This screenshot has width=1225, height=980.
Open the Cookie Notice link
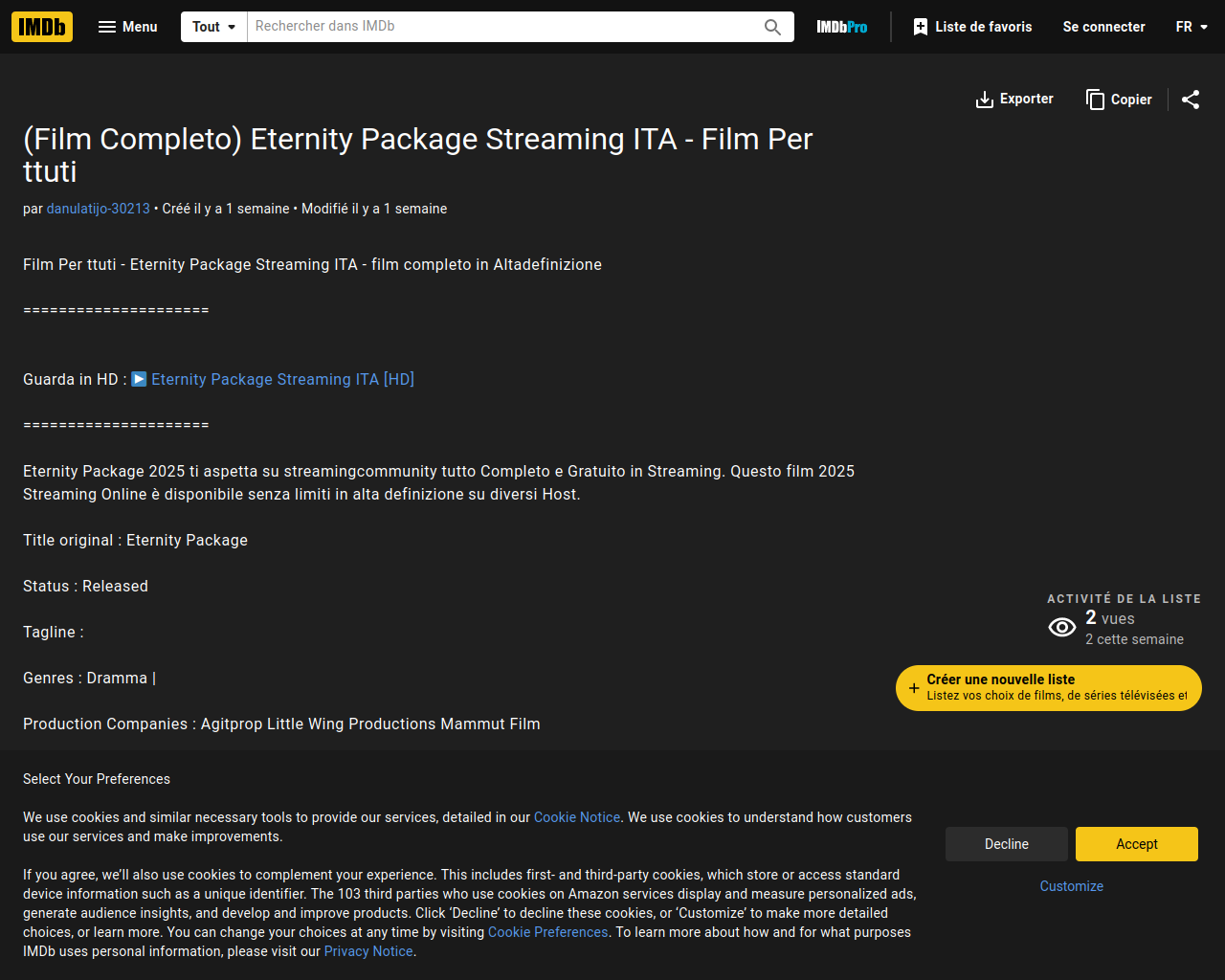tap(577, 817)
